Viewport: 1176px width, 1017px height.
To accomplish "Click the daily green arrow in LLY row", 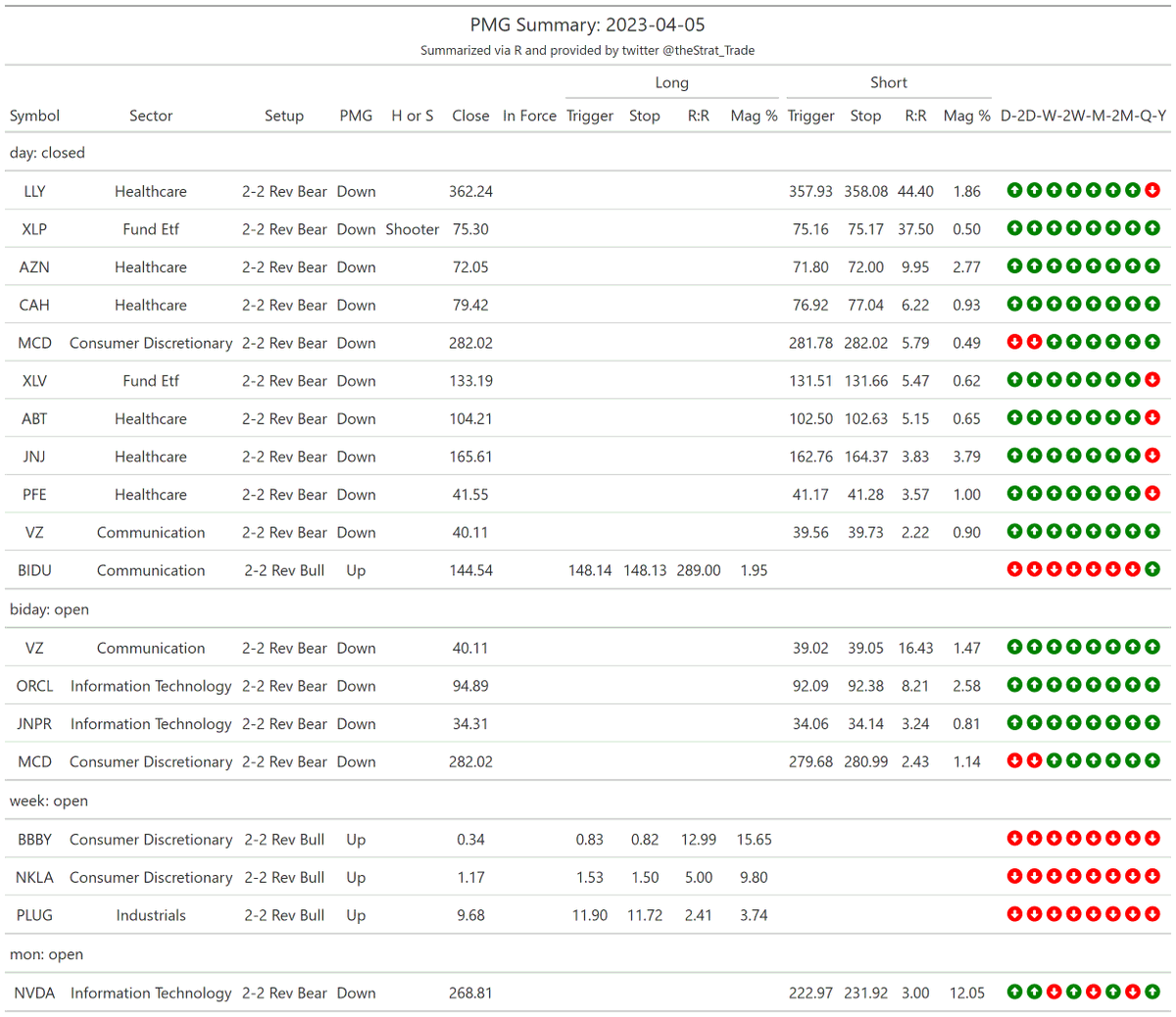I will click(x=1015, y=191).
